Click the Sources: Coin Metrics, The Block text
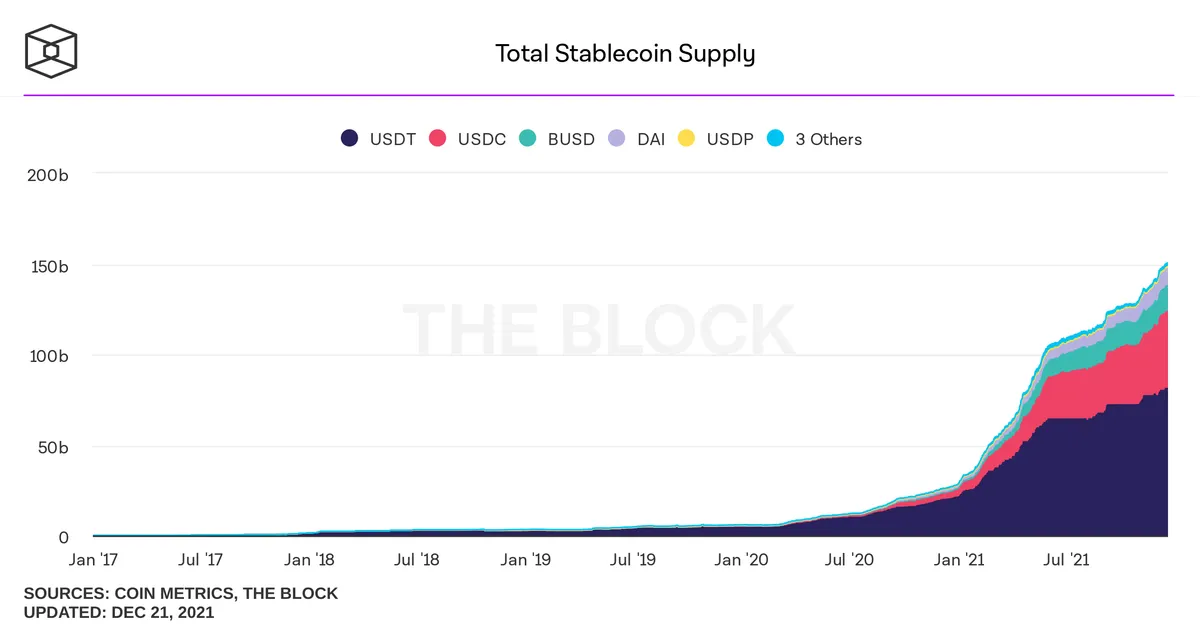 pyautogui.click(x=181, y=594)
